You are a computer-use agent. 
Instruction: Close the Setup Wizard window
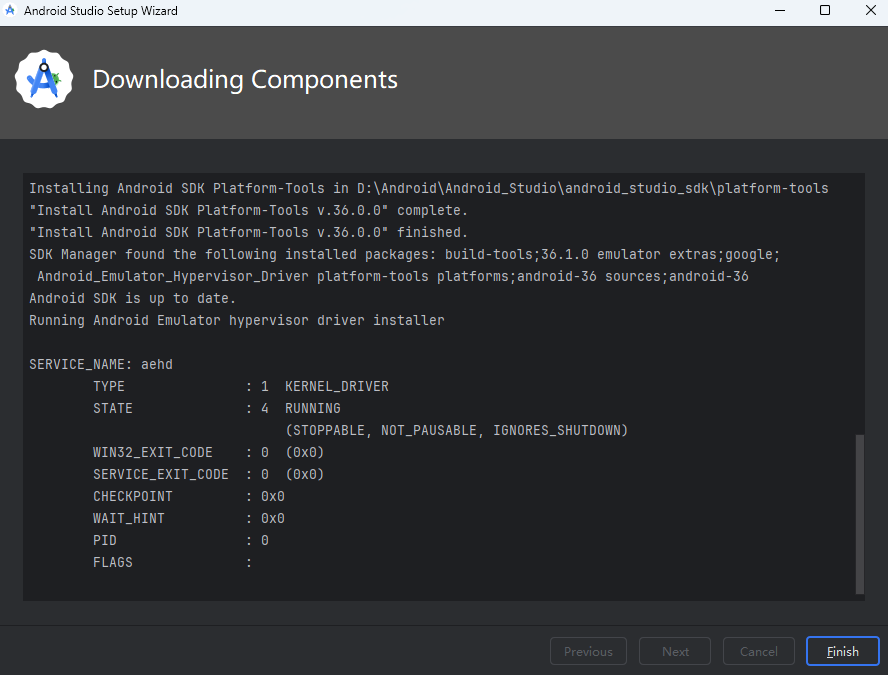[870, 11]
